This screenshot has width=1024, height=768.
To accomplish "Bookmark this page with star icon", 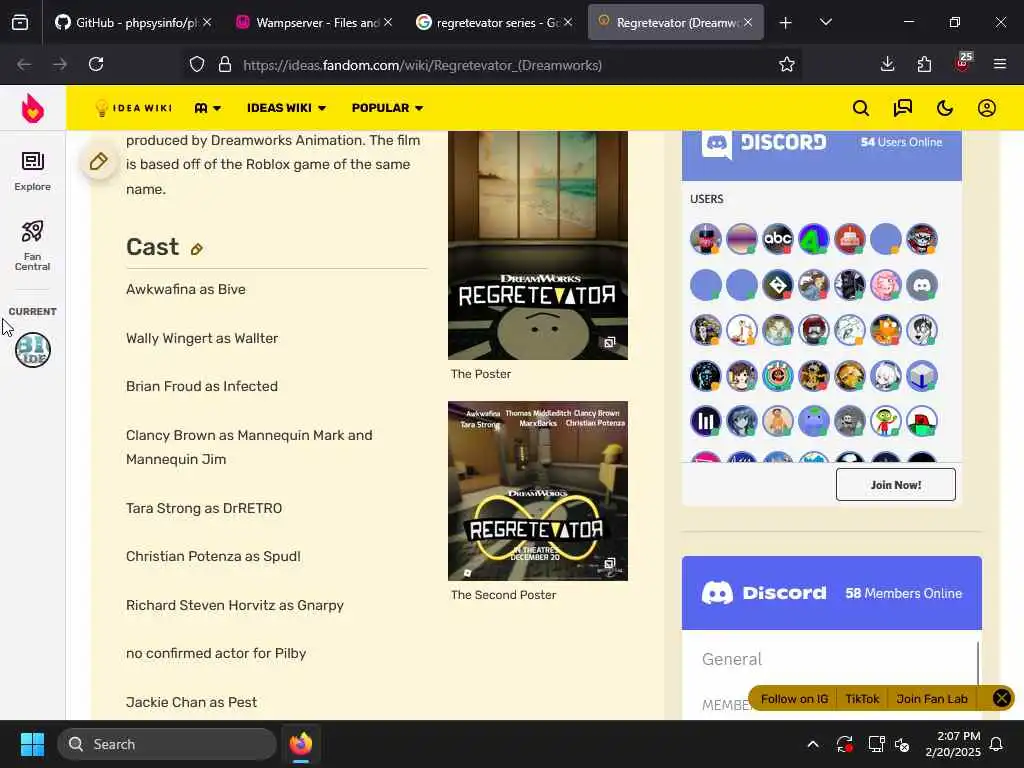I will click(787, 64).
